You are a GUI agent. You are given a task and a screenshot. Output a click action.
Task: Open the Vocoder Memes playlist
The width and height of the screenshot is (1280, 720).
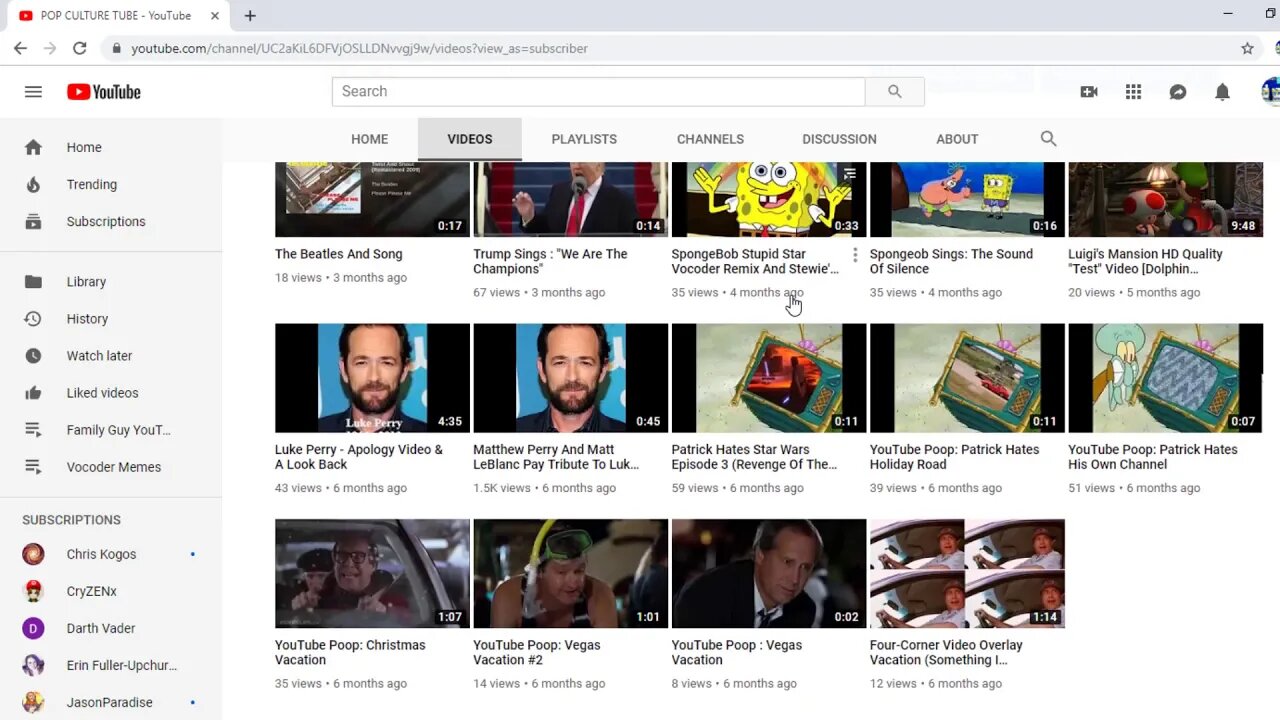[111, 466]
